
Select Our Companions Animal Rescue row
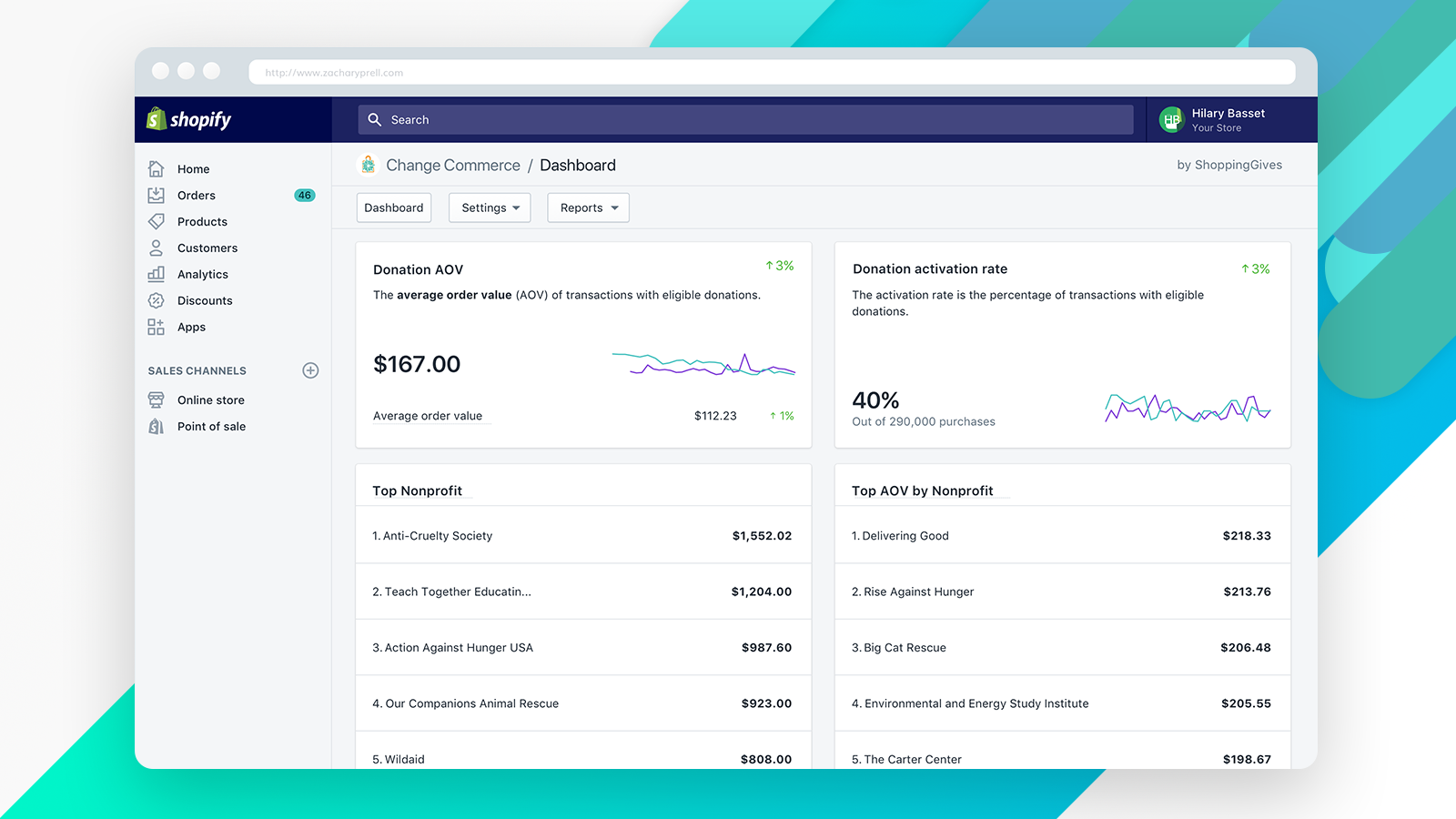[x=583, y=703]
